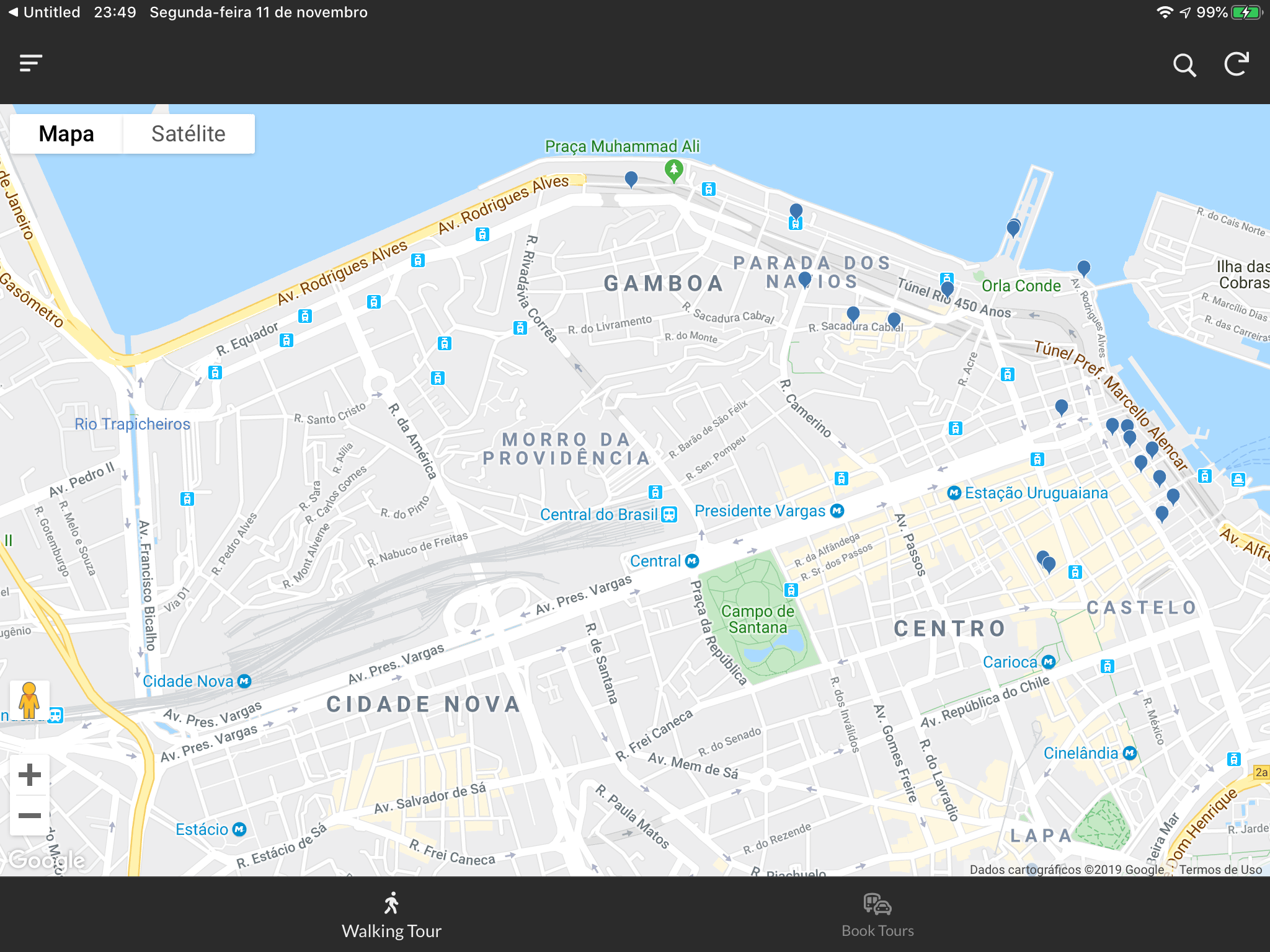Click the Google logo link
Image resolution: width=1270 pixels, height=952 pixels.
pyautogui.click(x=47, y=860)
